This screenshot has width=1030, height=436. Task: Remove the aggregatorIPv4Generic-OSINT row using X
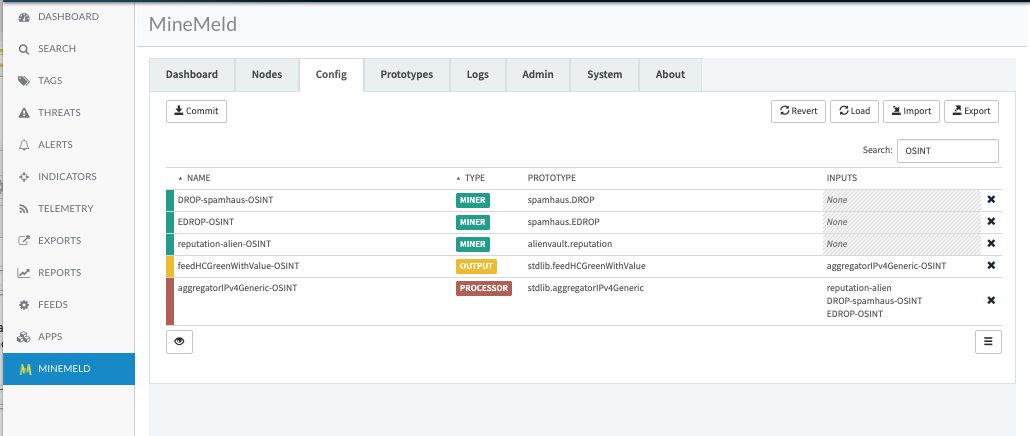991,300
